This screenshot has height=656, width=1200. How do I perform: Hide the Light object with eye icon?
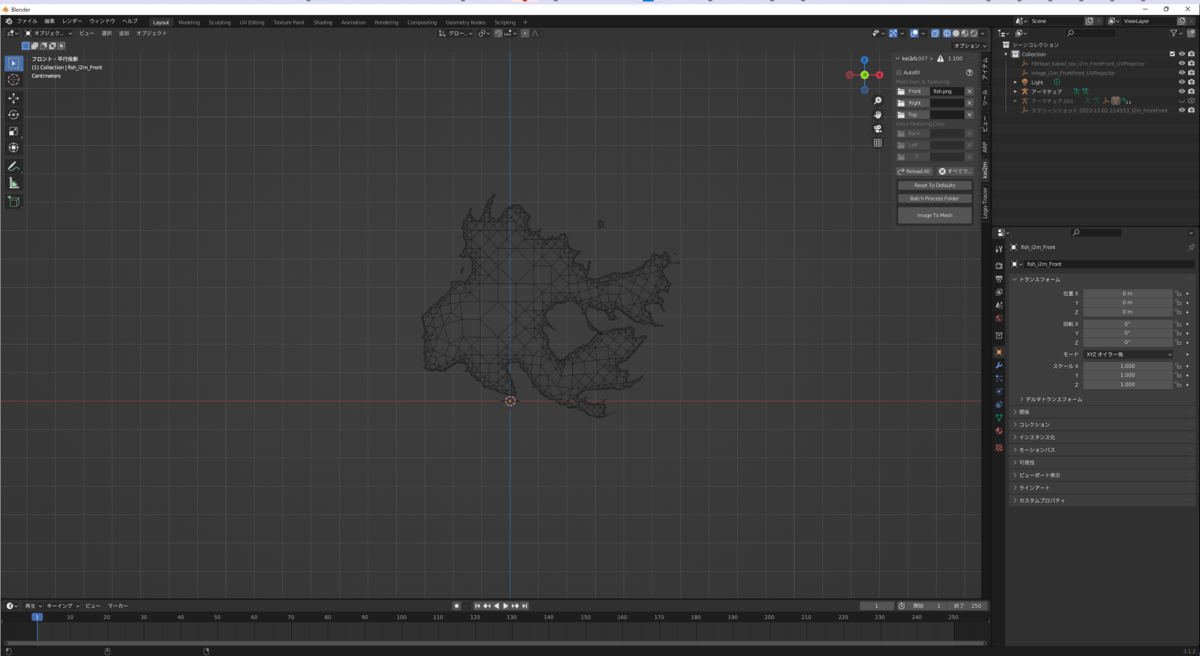pos(1181,82)
